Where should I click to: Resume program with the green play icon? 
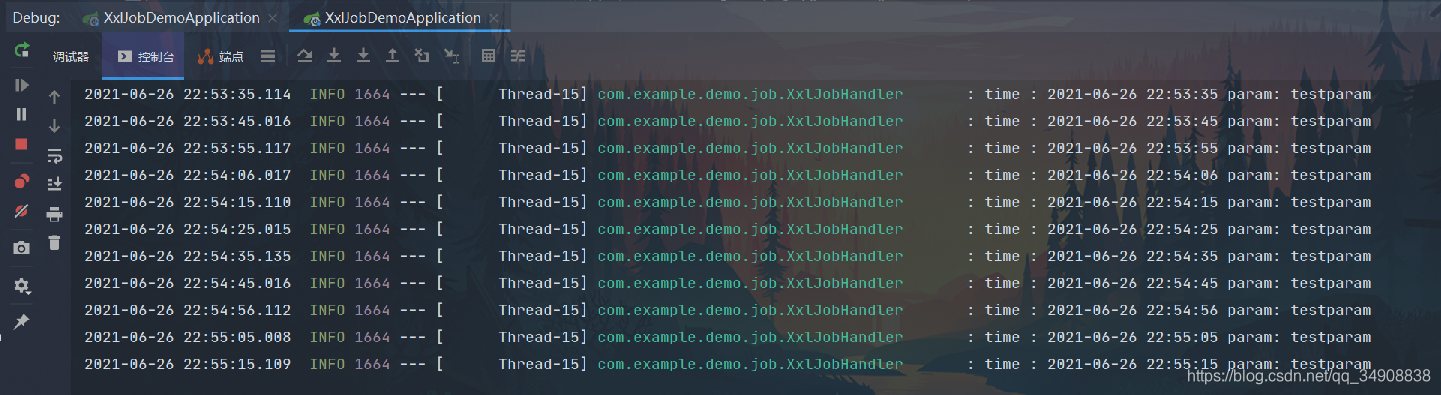22,85
